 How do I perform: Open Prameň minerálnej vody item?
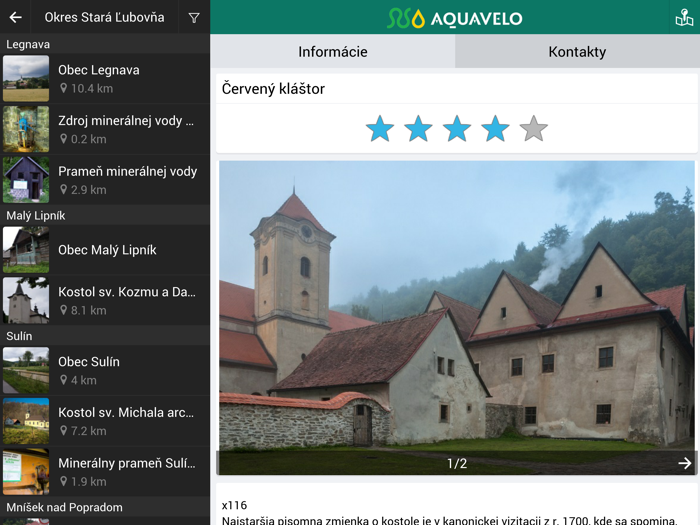[x=105, y=179]
